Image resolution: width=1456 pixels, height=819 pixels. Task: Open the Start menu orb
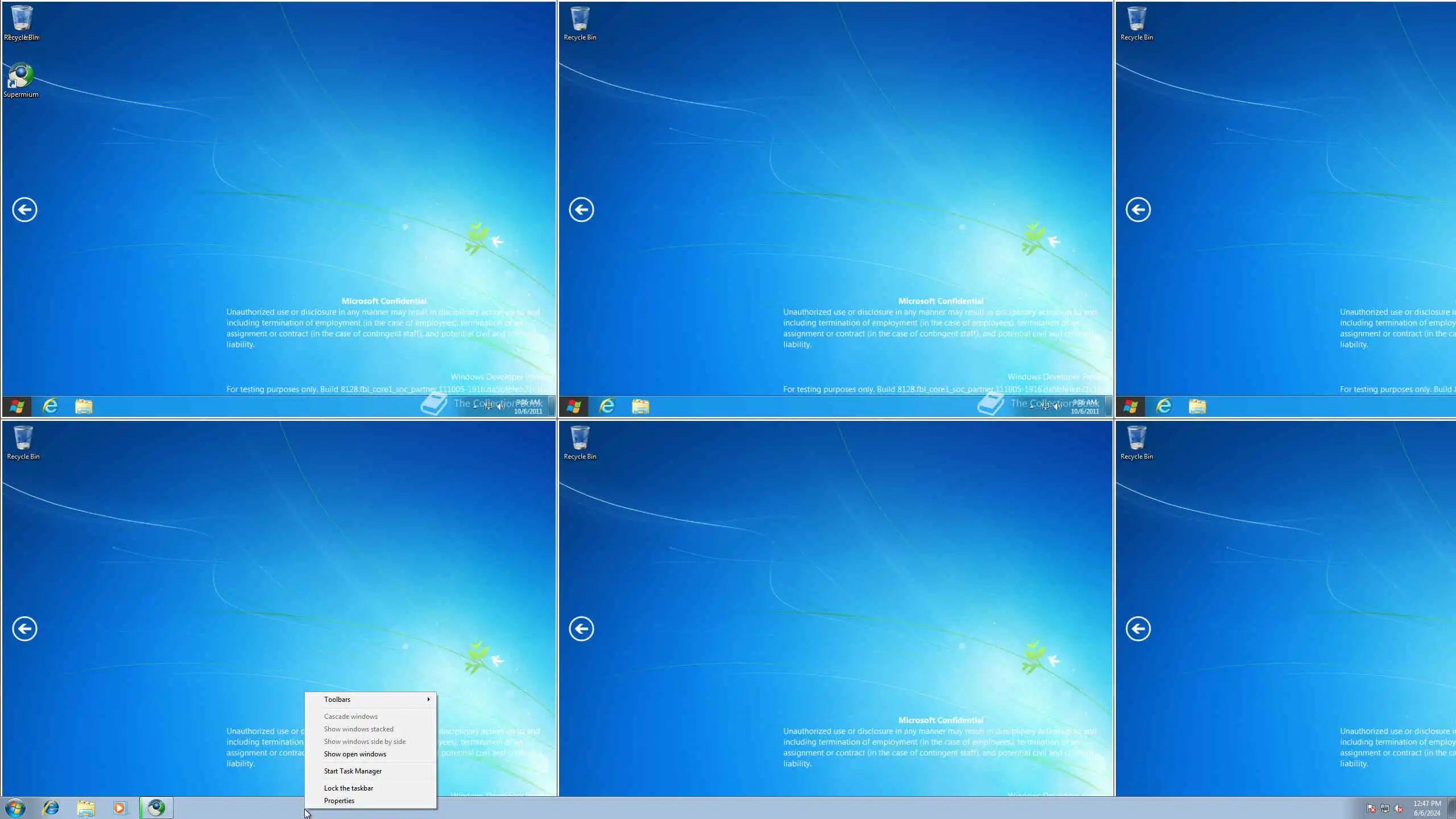[15, 808]
